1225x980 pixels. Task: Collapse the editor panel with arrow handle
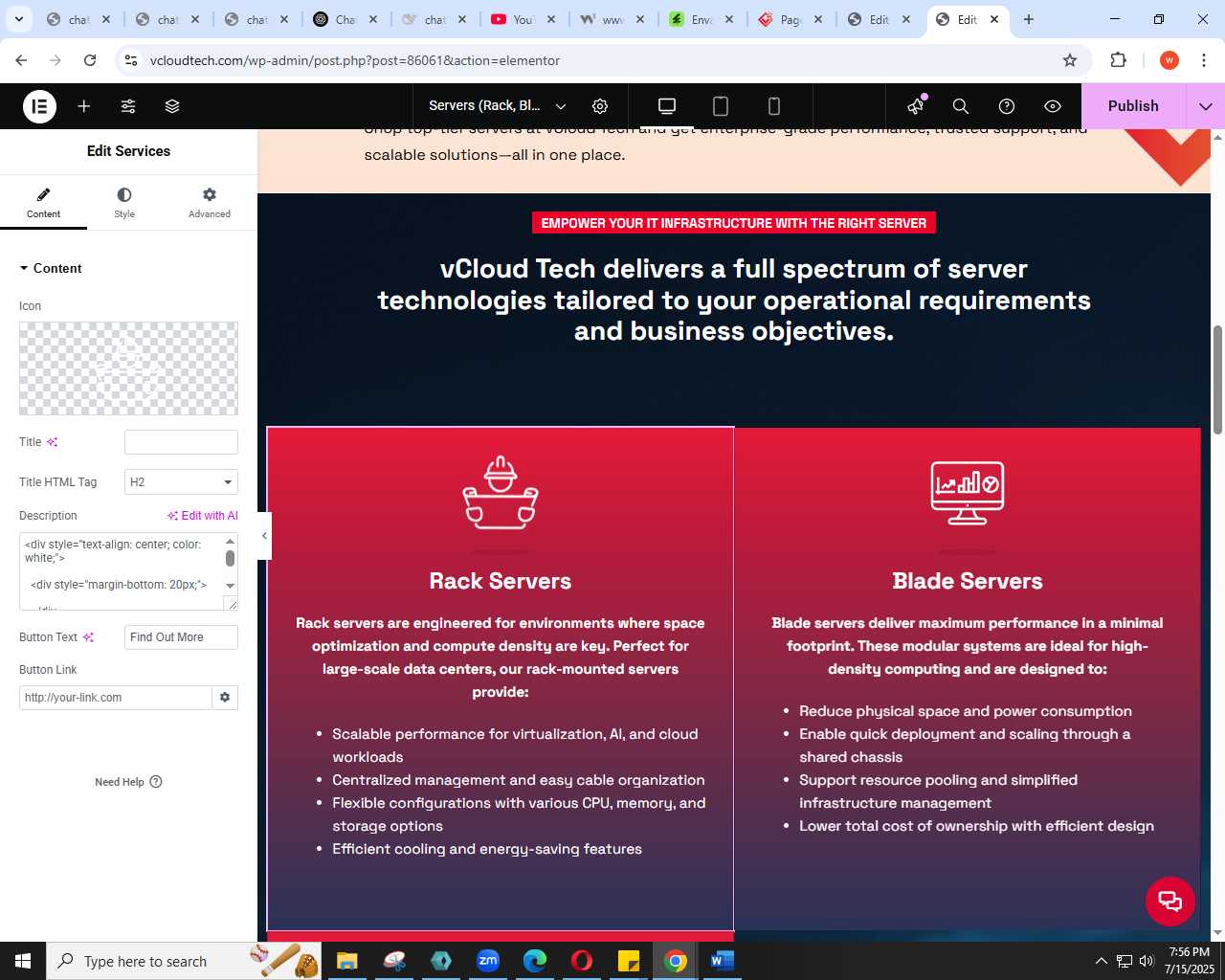pos(264,536)
